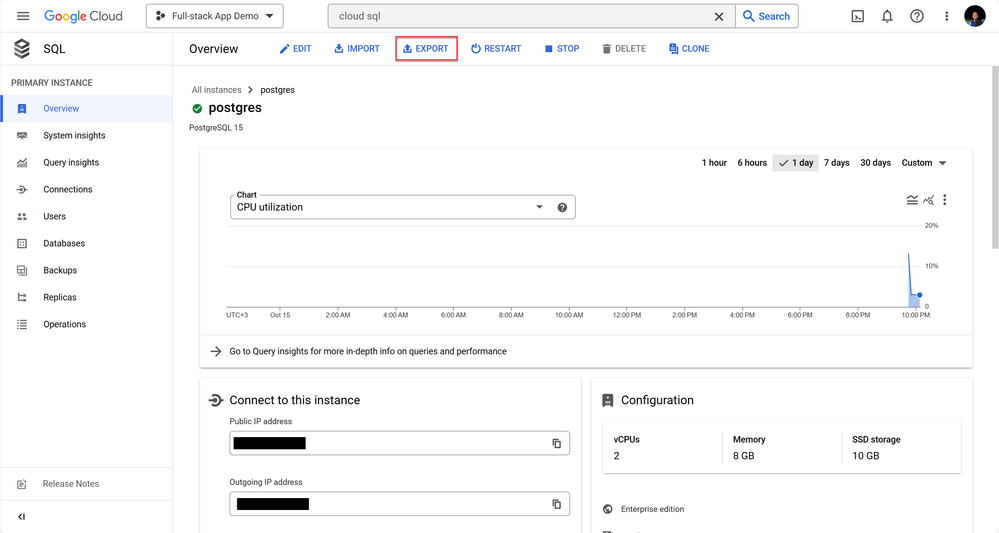Select the 6 hours time range
The width and height of the screenshot is (999, 533).
click(x=752, y=163)
